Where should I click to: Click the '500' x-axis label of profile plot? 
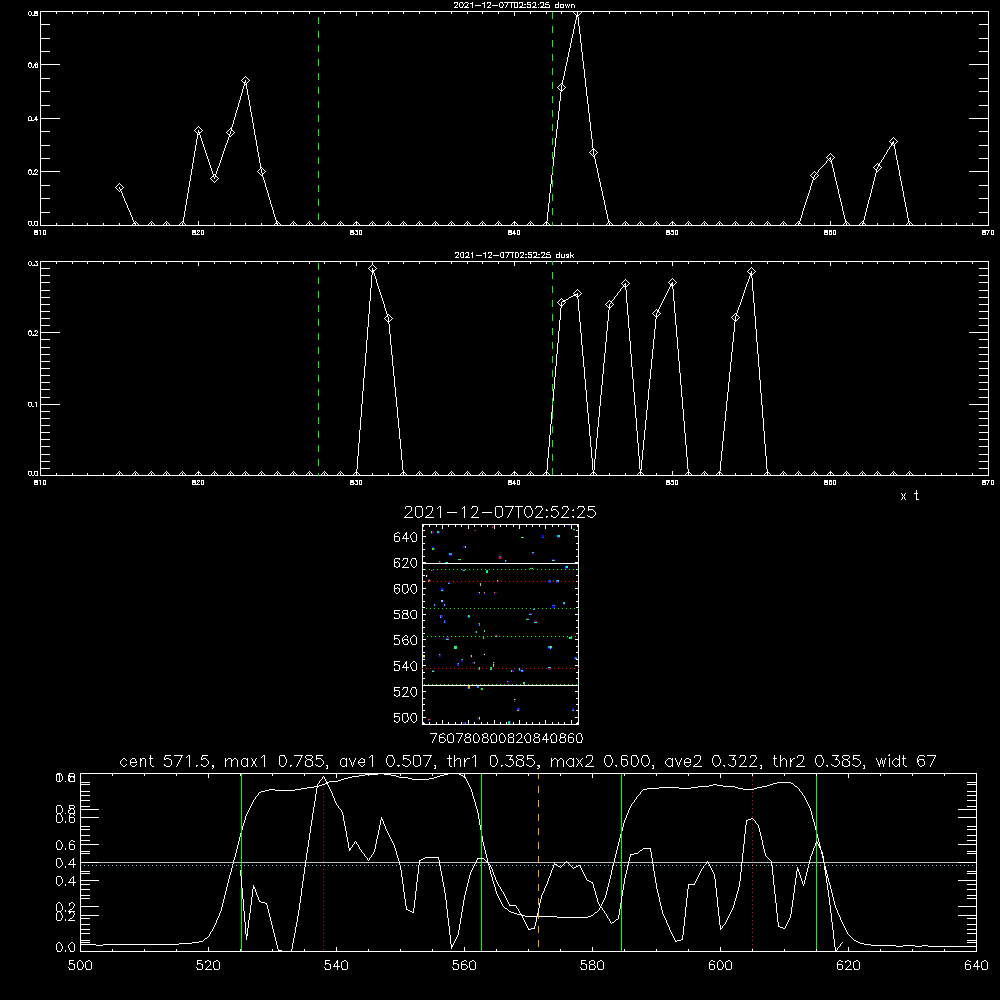(80, 966)
